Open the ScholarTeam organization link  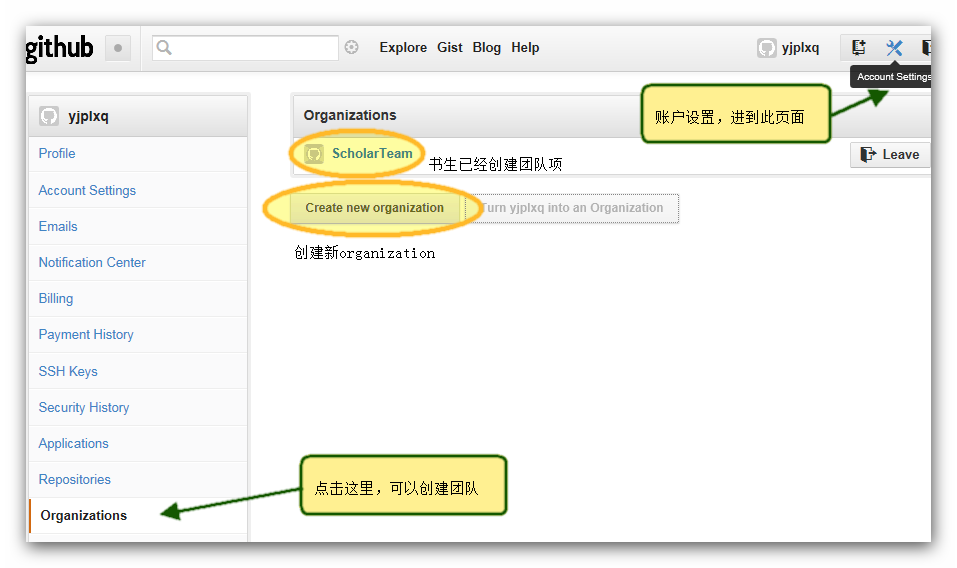coord(372,154)
